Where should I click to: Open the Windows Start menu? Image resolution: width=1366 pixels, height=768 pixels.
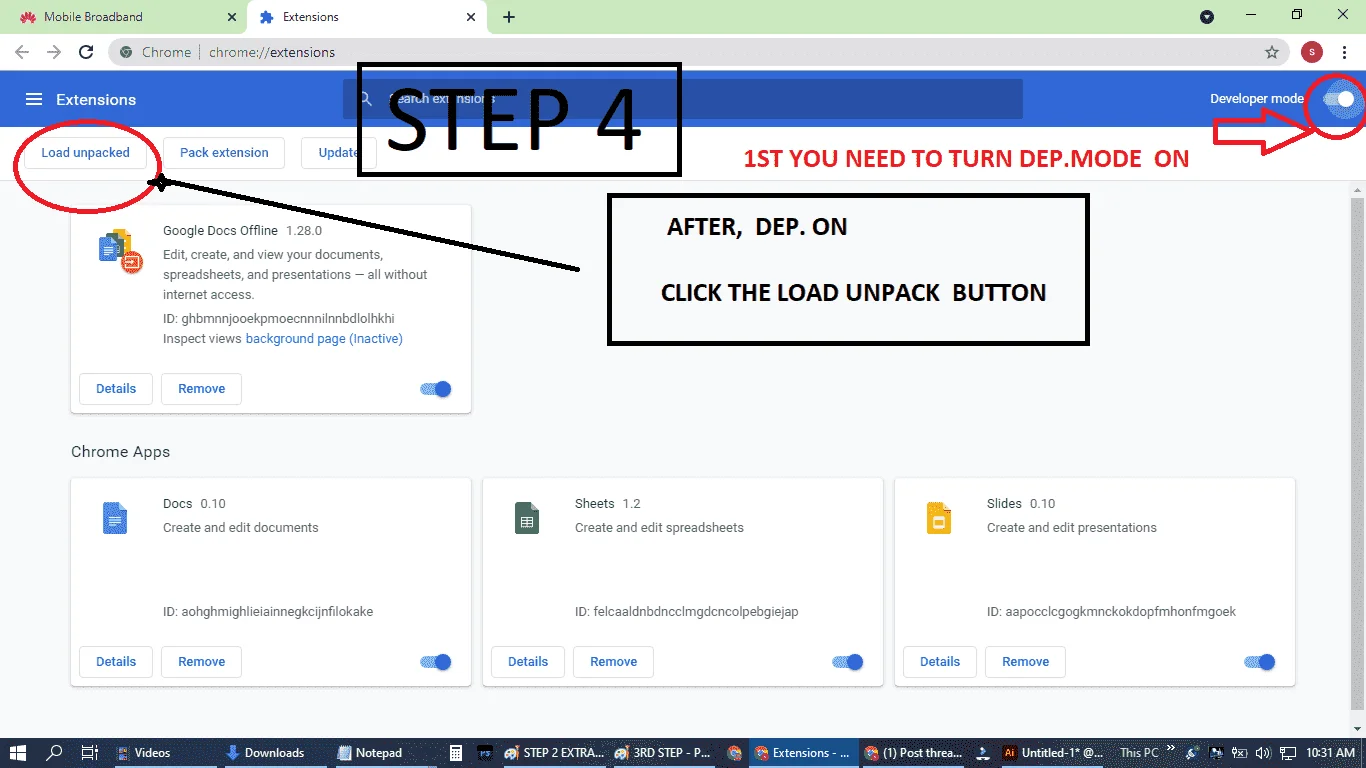[17, 753]
